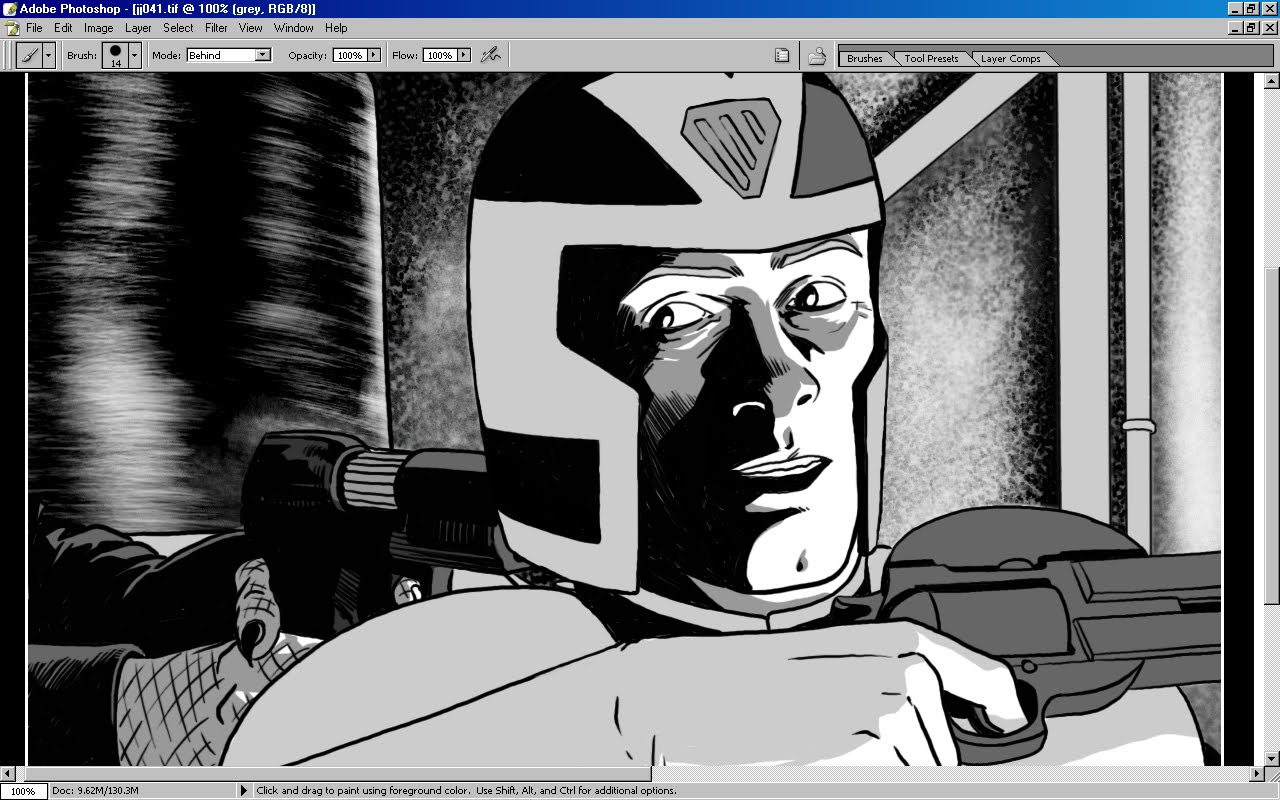1280x800 pixels.
Task: Open the Window menu
Action: click(293, 28)
